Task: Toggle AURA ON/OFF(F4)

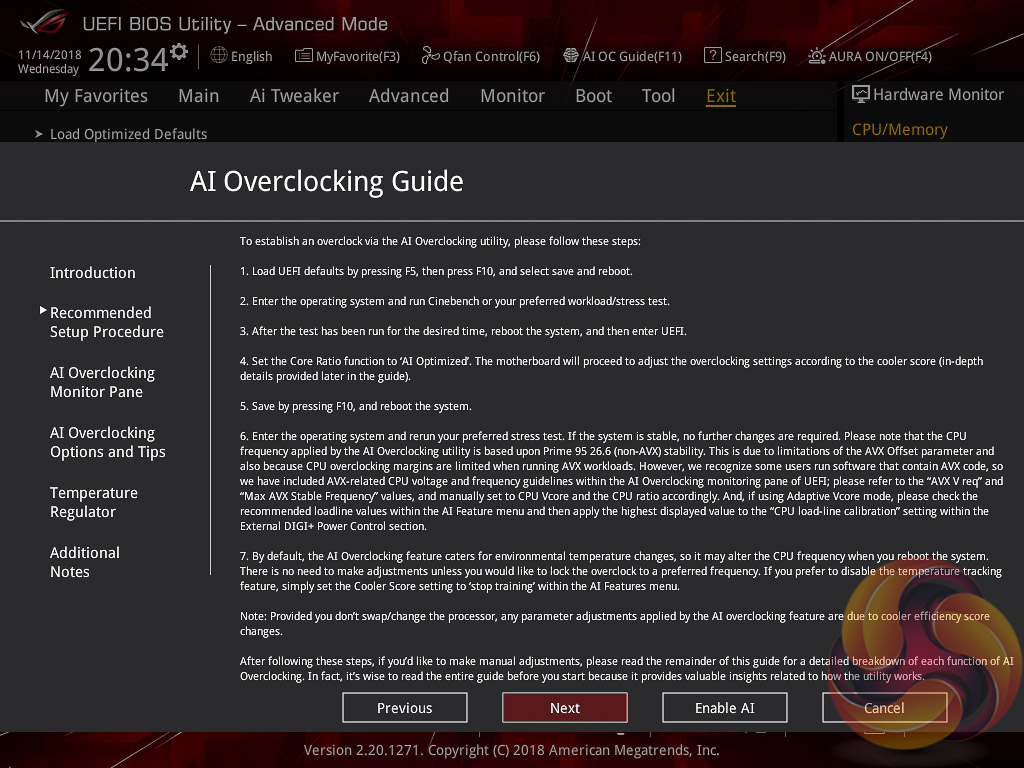Action: pyautogui.click(x=880, y=56)
